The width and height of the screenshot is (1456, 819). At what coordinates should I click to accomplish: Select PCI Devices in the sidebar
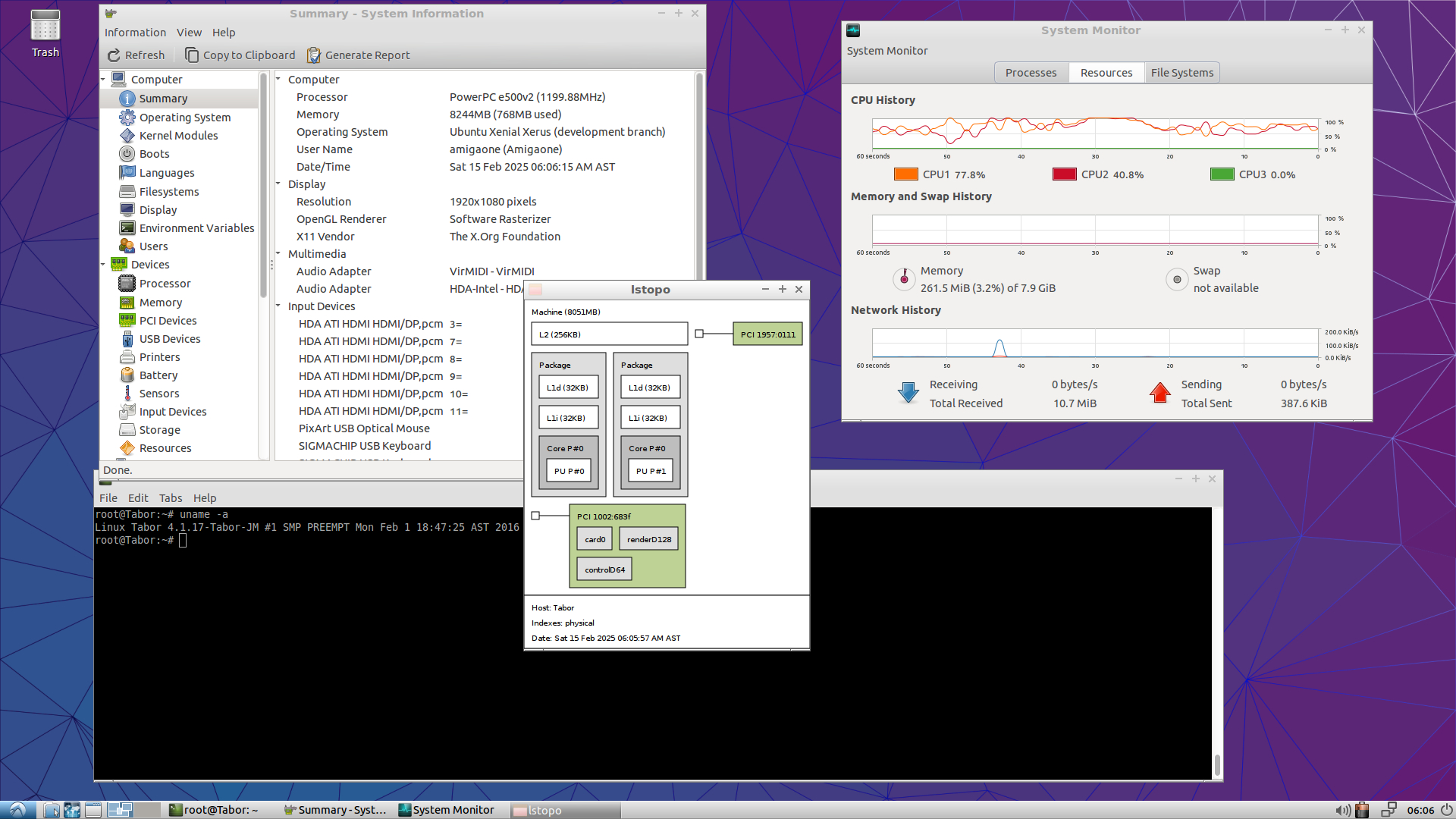[168, 321]
